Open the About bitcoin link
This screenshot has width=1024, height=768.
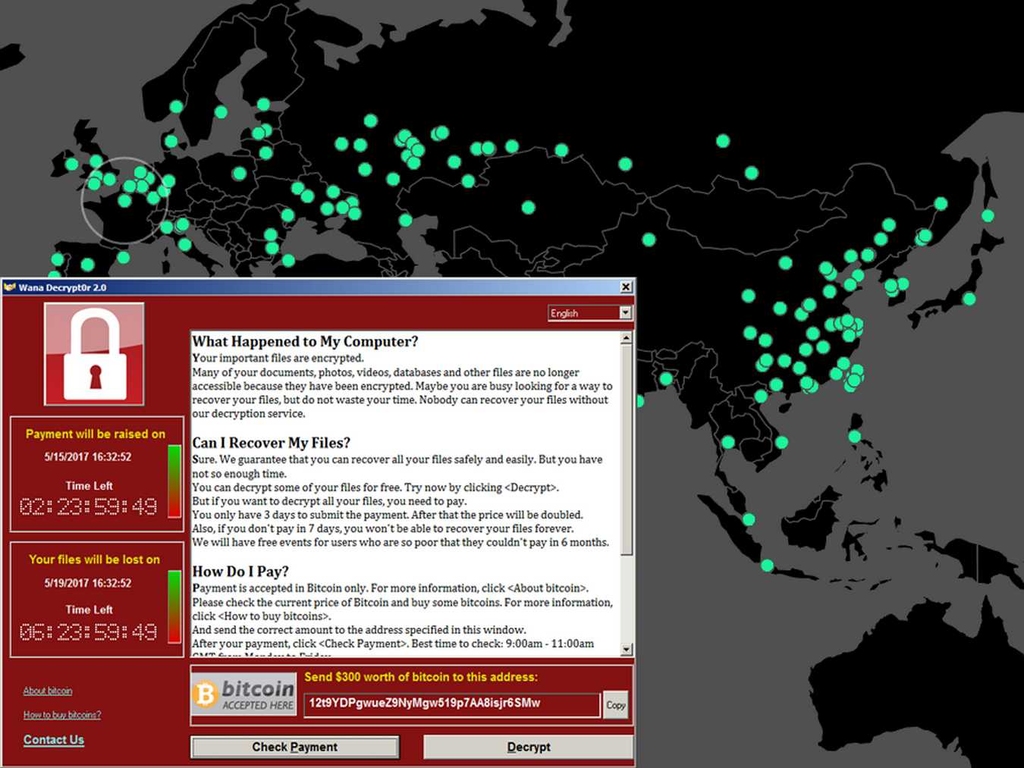click(x=48, y=691)
